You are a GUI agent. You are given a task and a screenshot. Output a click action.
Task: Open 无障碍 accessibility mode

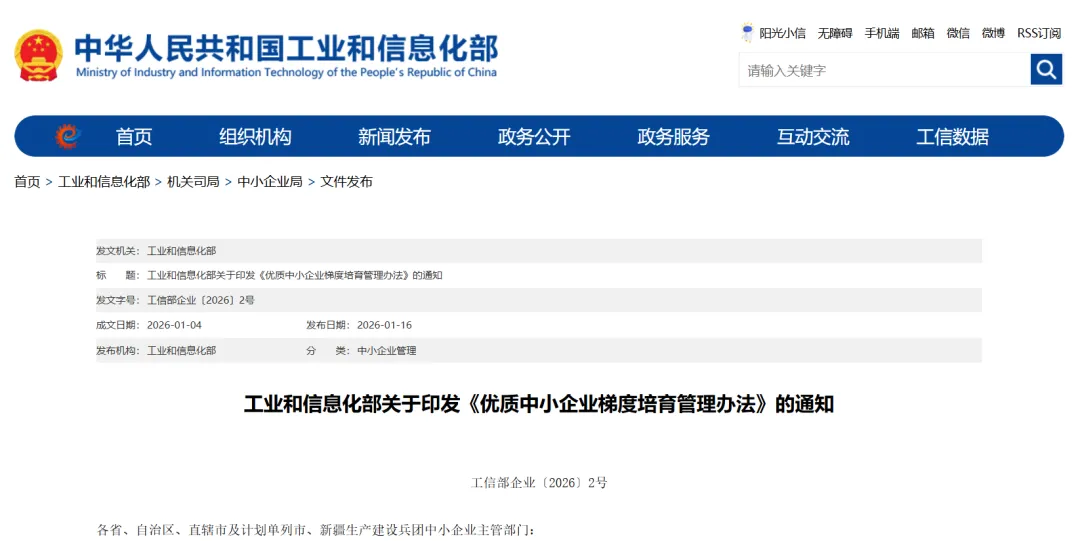[x=835, y=33]
